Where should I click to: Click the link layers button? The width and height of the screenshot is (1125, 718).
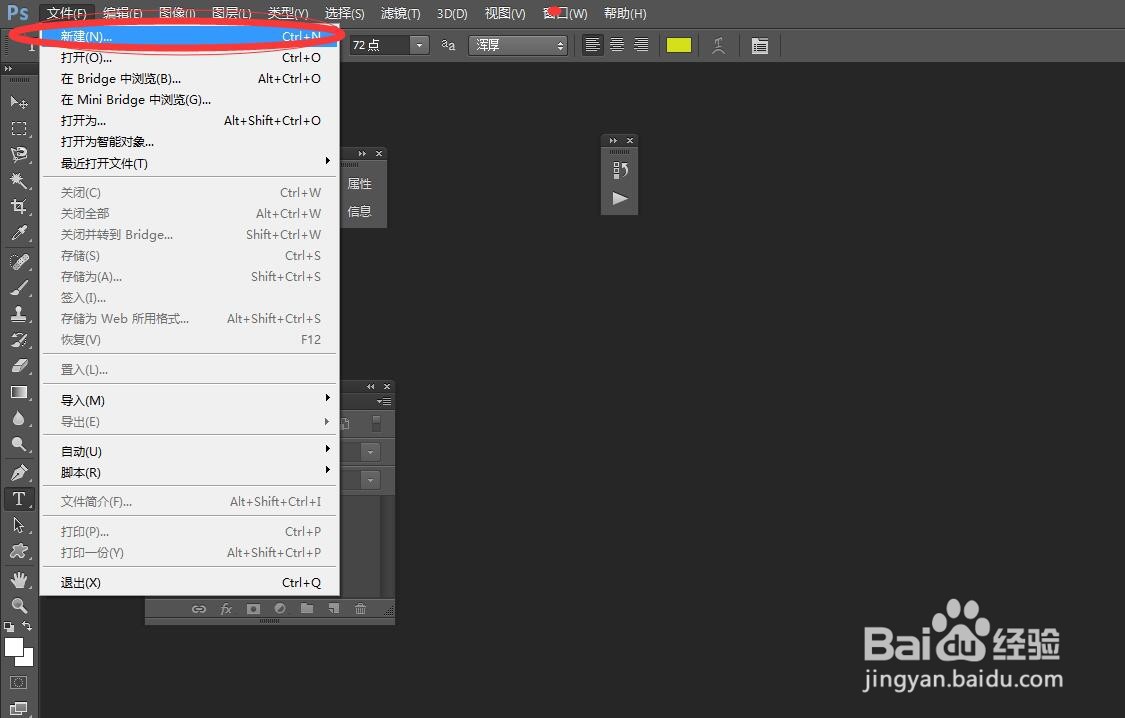click(x=199, y=609)
